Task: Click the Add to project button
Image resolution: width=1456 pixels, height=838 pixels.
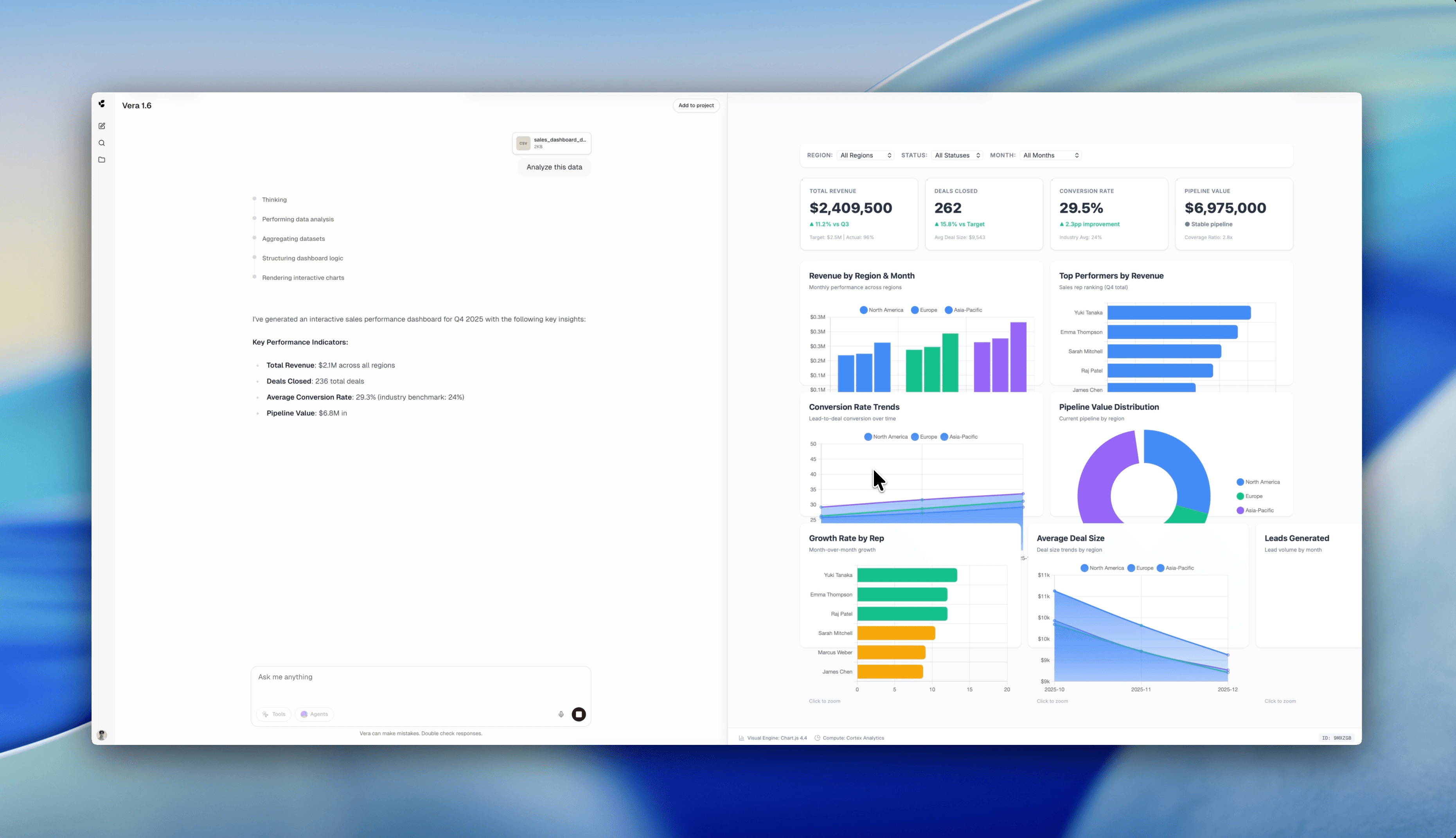Action: point(696,105)
